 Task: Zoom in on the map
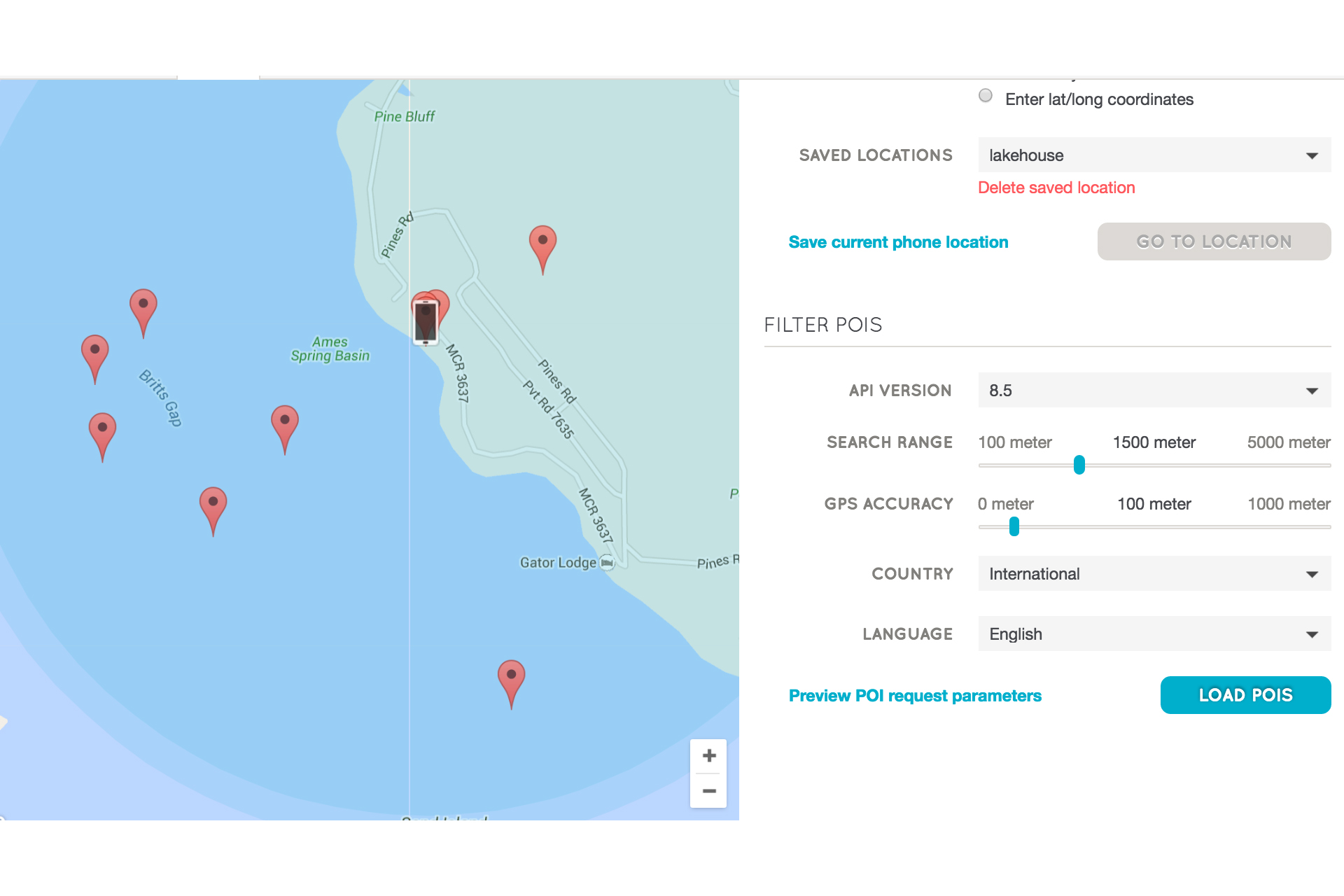click(708, 755)
